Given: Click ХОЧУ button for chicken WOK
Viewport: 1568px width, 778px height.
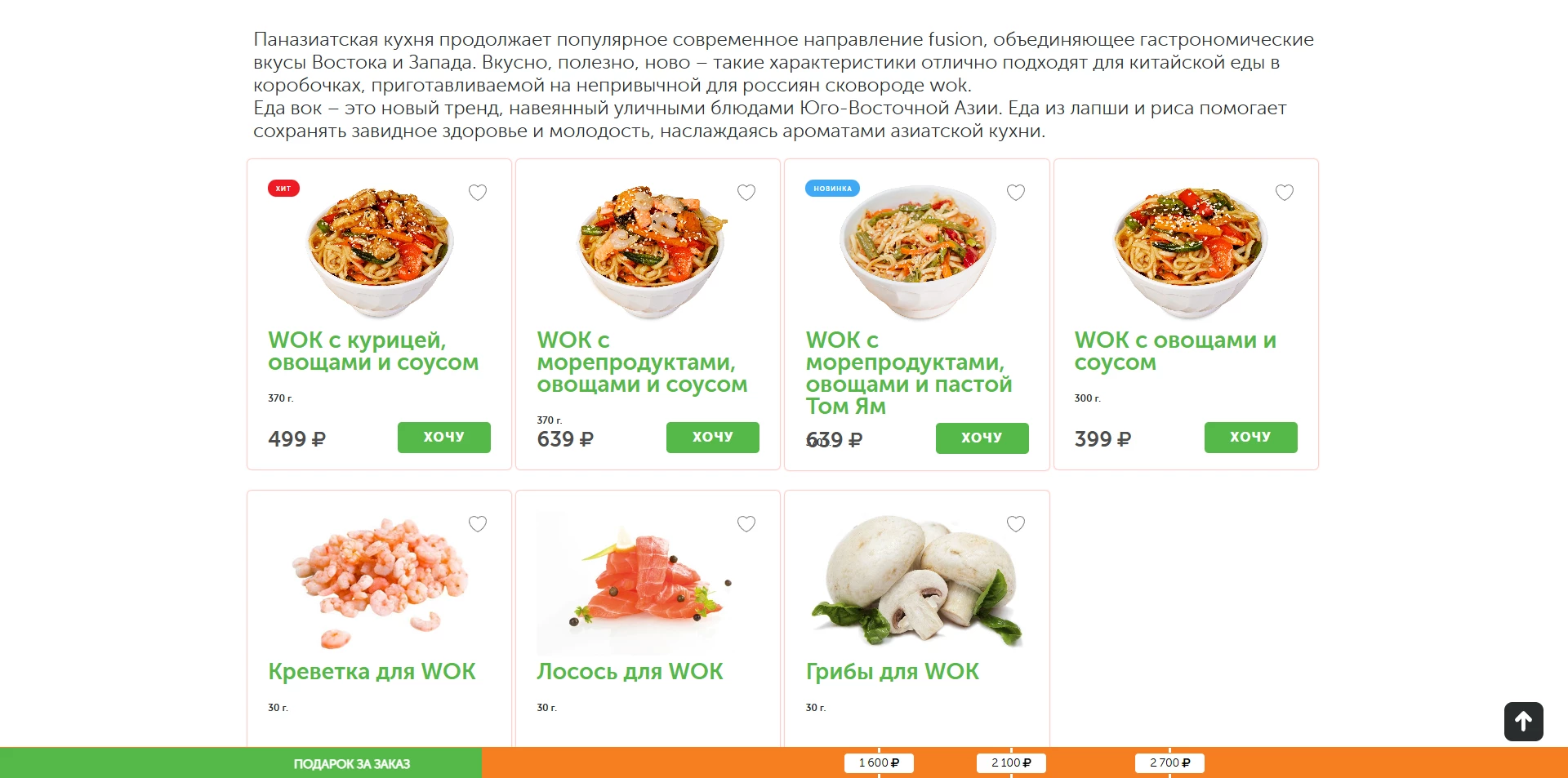Looking at the screenshot, I should tap(444, 438).
